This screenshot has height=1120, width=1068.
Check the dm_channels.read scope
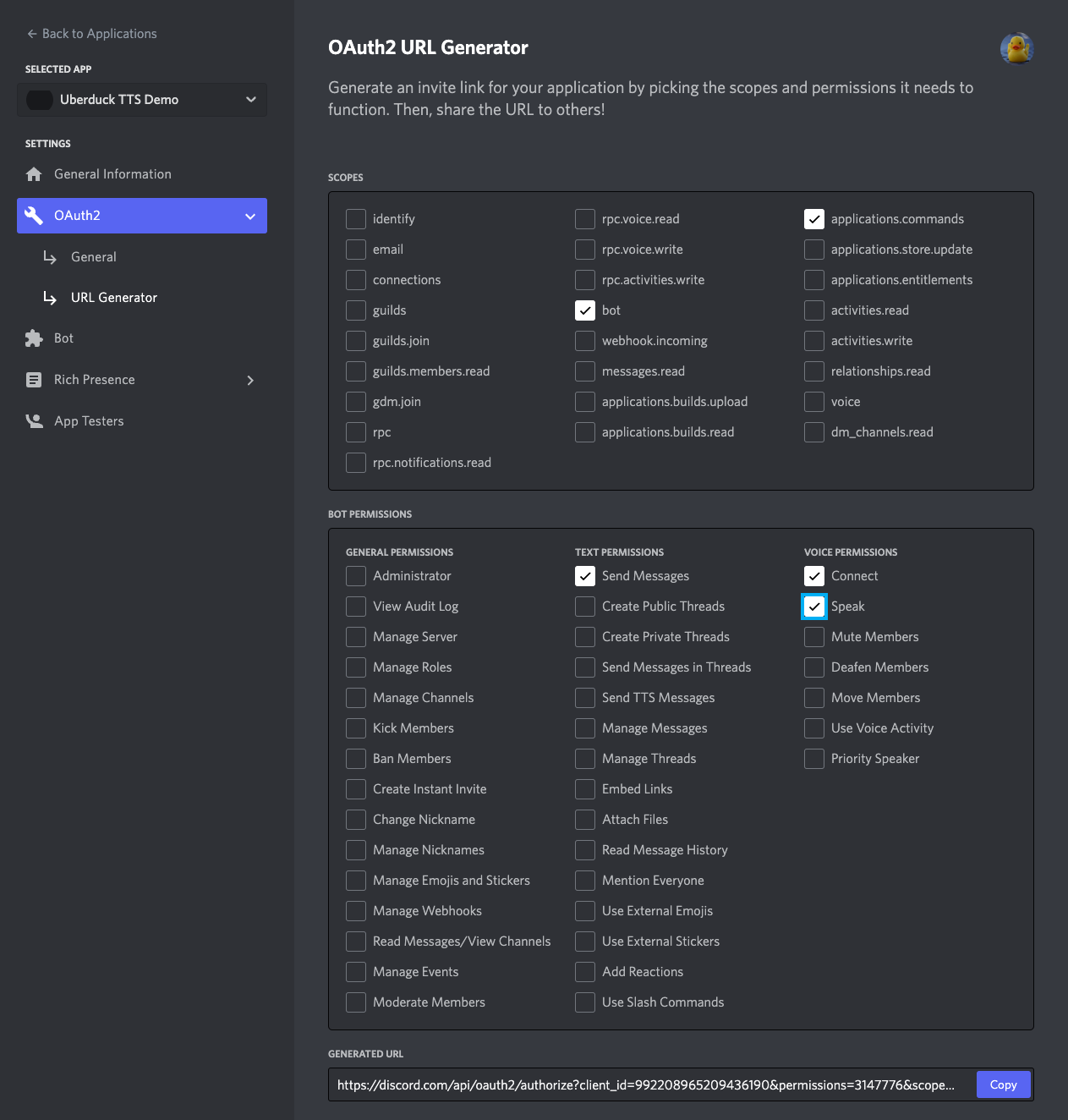tap(814, 432)
